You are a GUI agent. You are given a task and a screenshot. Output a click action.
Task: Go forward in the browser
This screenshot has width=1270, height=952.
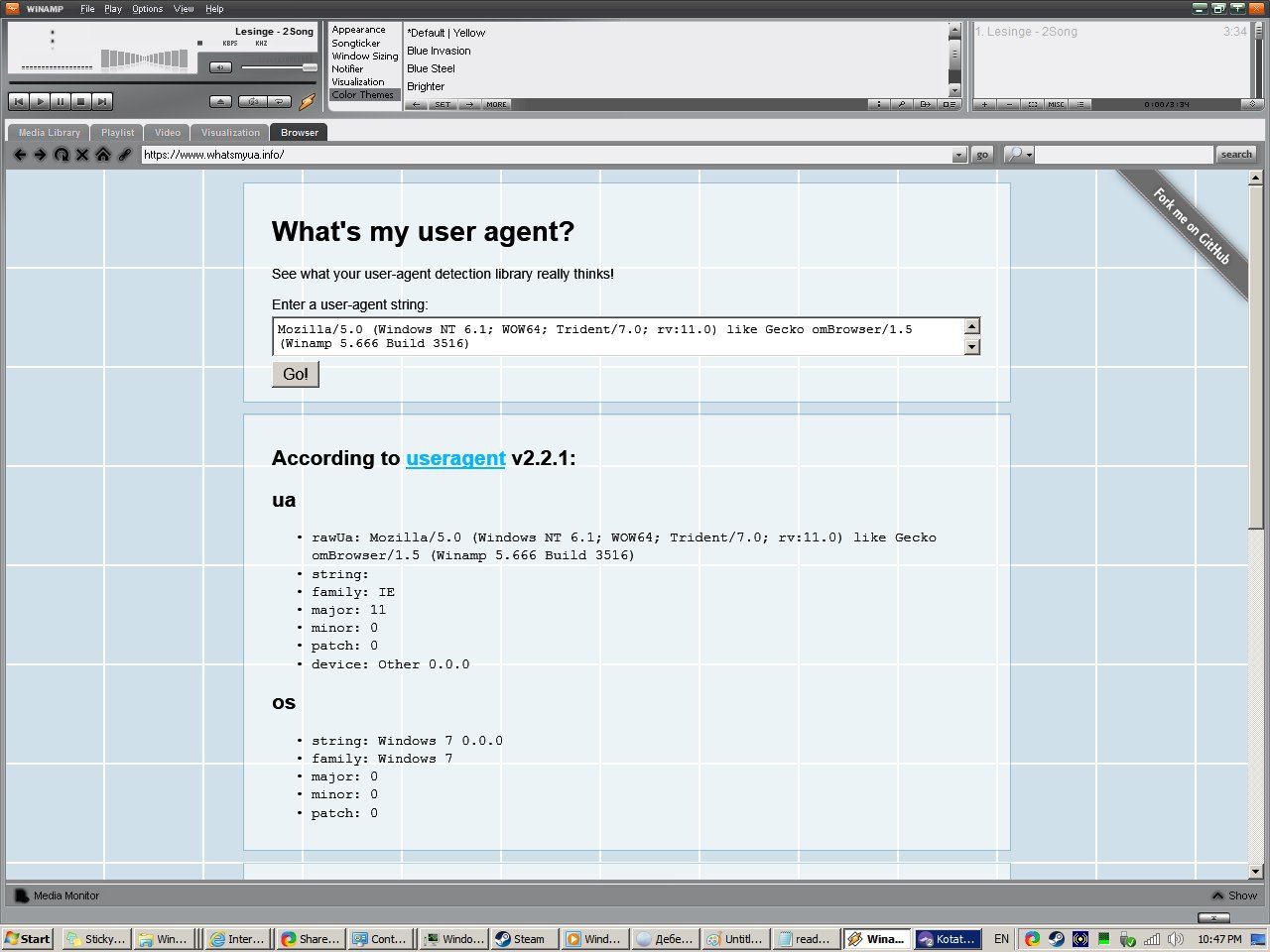(x=40, y=155)
